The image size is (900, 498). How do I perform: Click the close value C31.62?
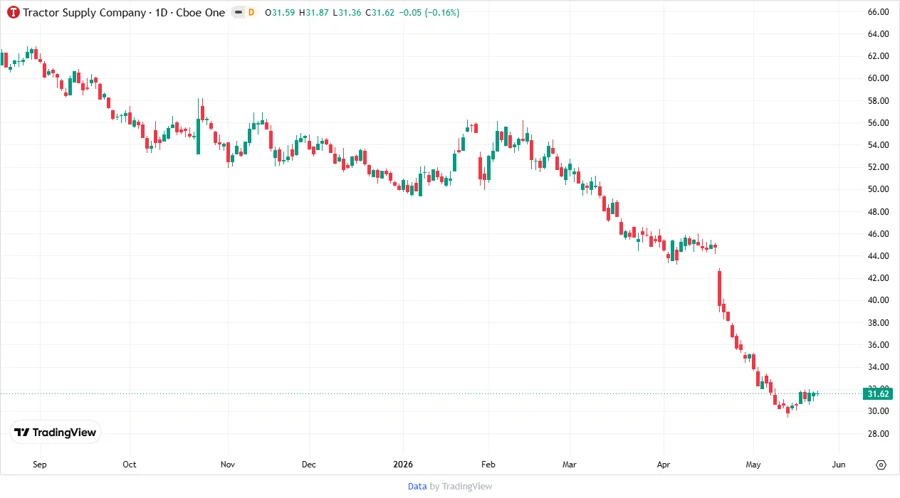coord(380,13)
